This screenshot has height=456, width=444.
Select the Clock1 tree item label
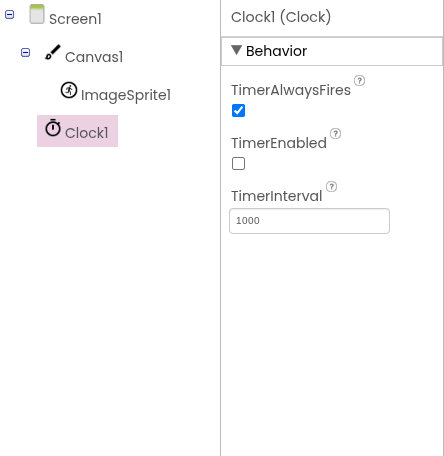coord(87,133)
